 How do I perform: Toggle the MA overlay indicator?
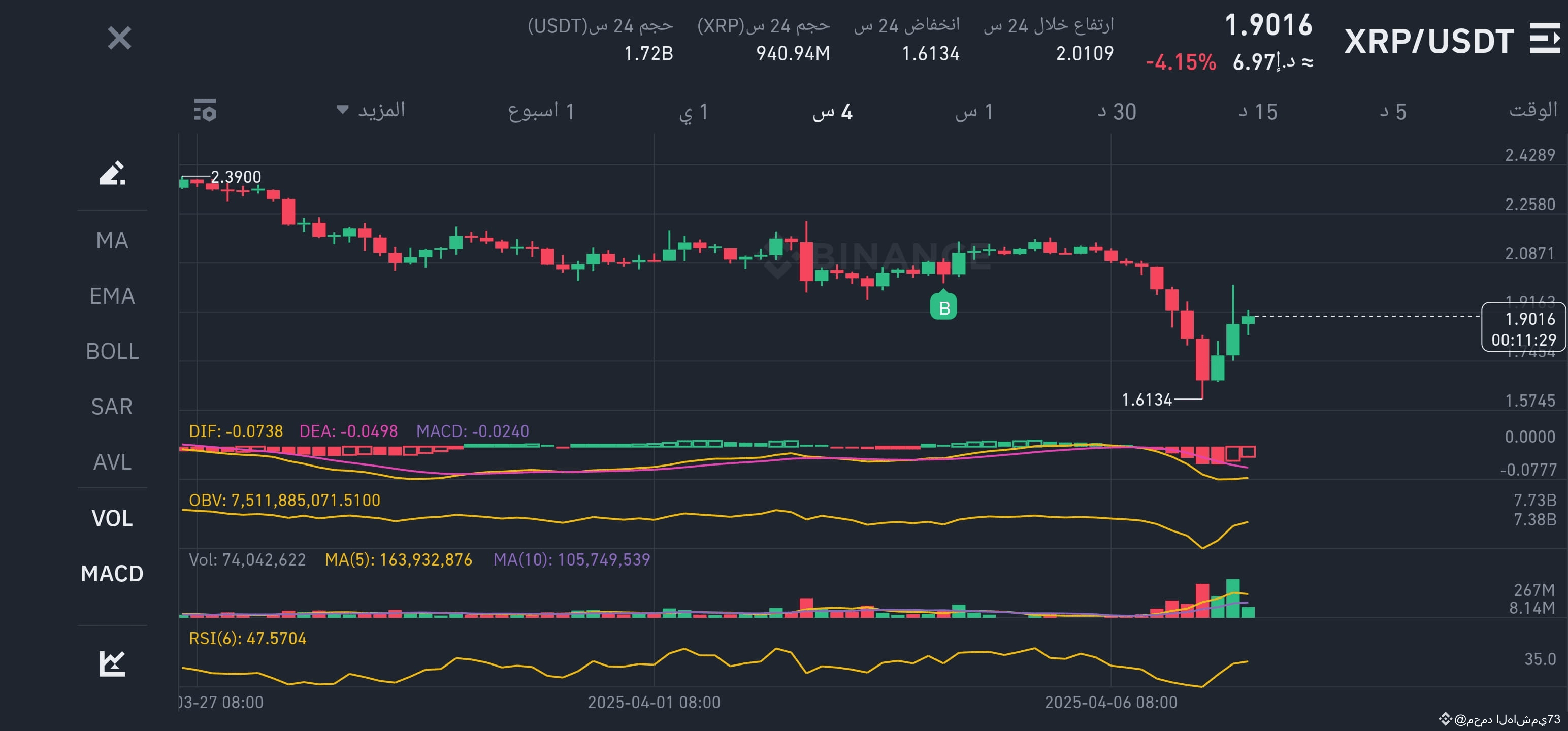111,241
